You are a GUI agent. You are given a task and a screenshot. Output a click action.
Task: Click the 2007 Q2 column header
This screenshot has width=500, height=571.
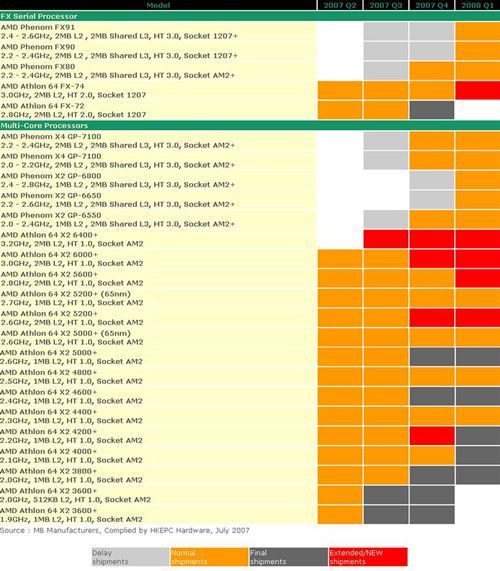point(340,5)
